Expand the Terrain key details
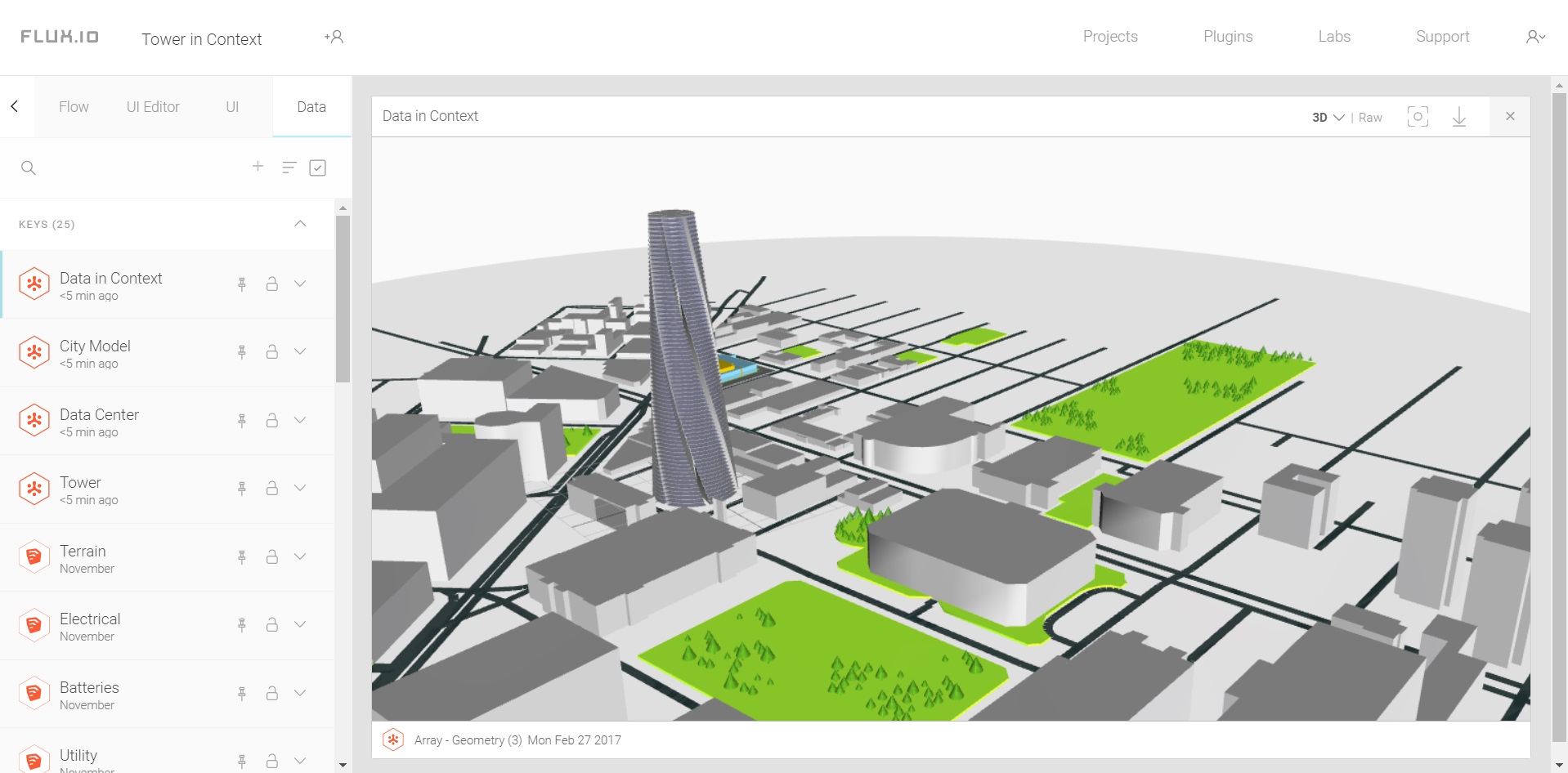This screenshot has height=773, width=1568. [300, 556]
